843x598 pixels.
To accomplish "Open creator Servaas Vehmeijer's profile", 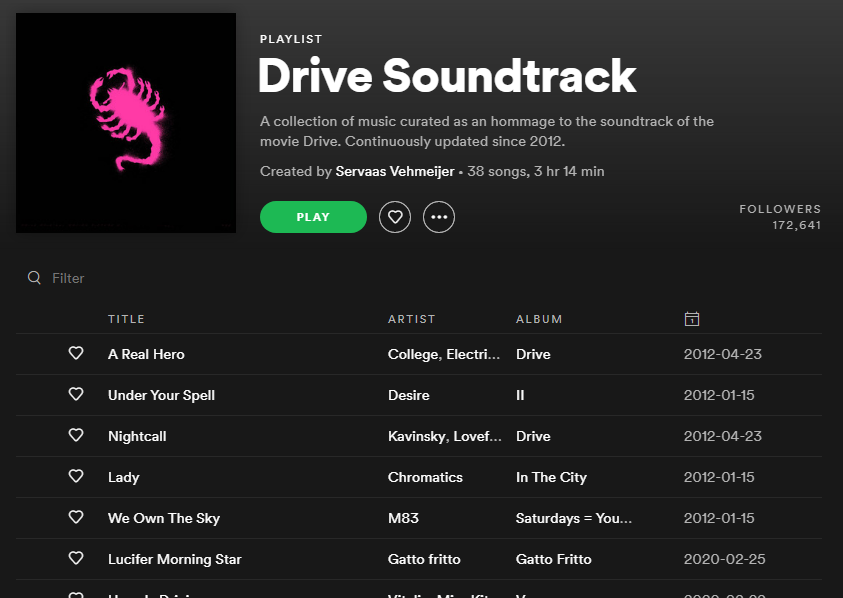I will tap(393, 171).
